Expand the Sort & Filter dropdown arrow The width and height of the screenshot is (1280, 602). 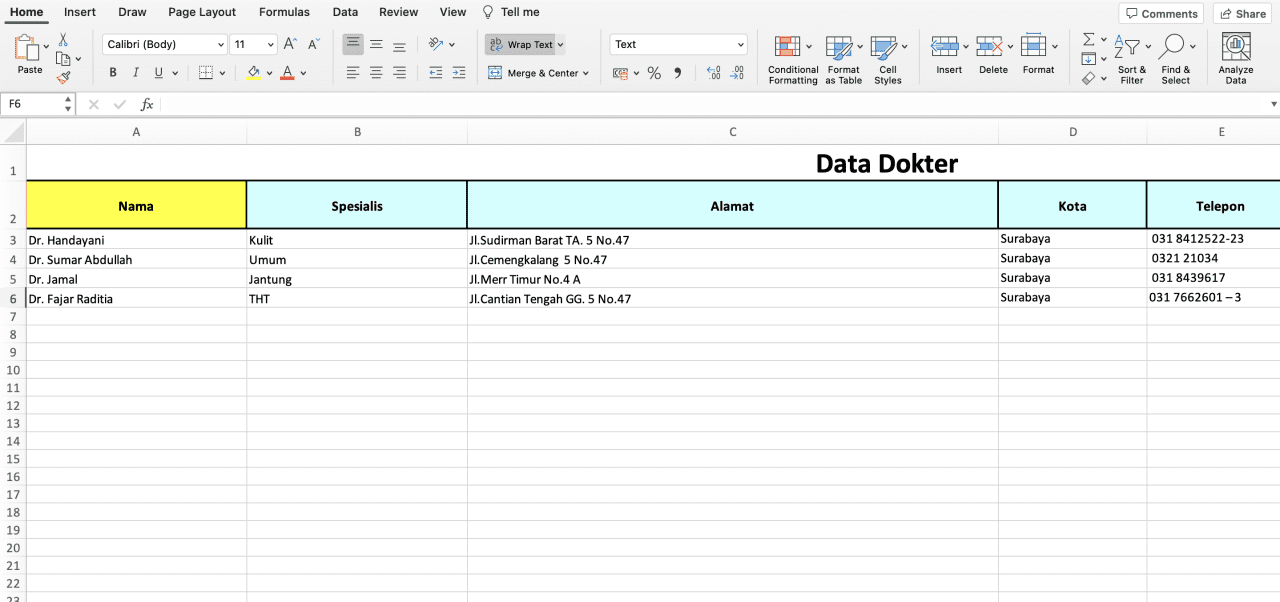click(x=1148, y=46)
